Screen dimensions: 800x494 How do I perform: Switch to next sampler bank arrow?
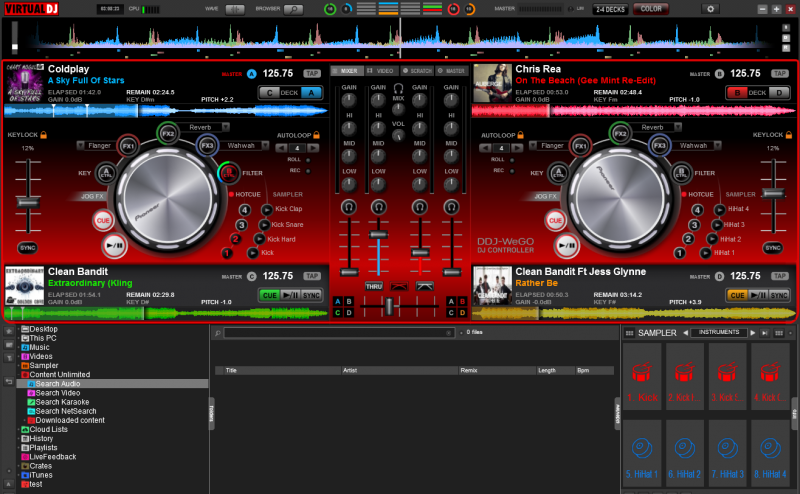click(753, 333)
